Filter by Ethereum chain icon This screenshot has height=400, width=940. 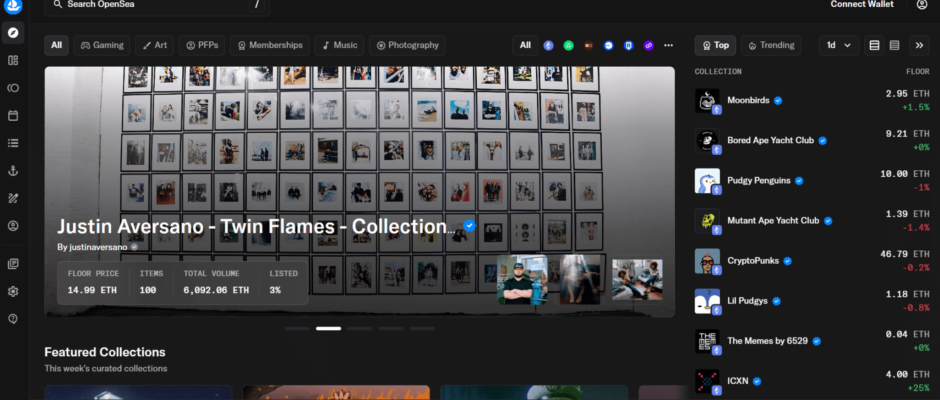[x=548, y=45]
